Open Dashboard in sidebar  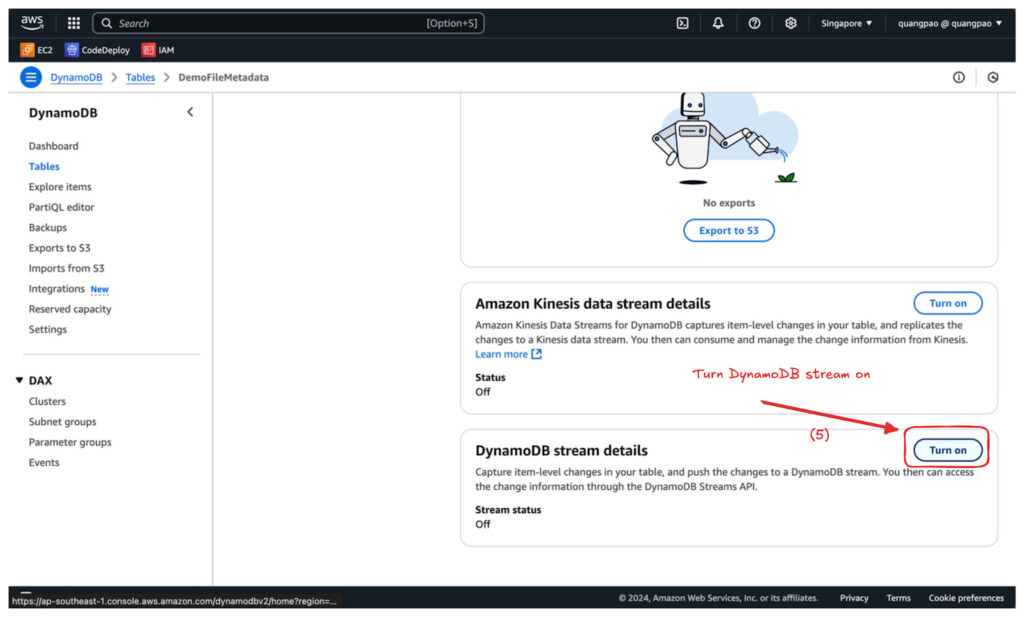pyautogui.click(x=54, y=146)
